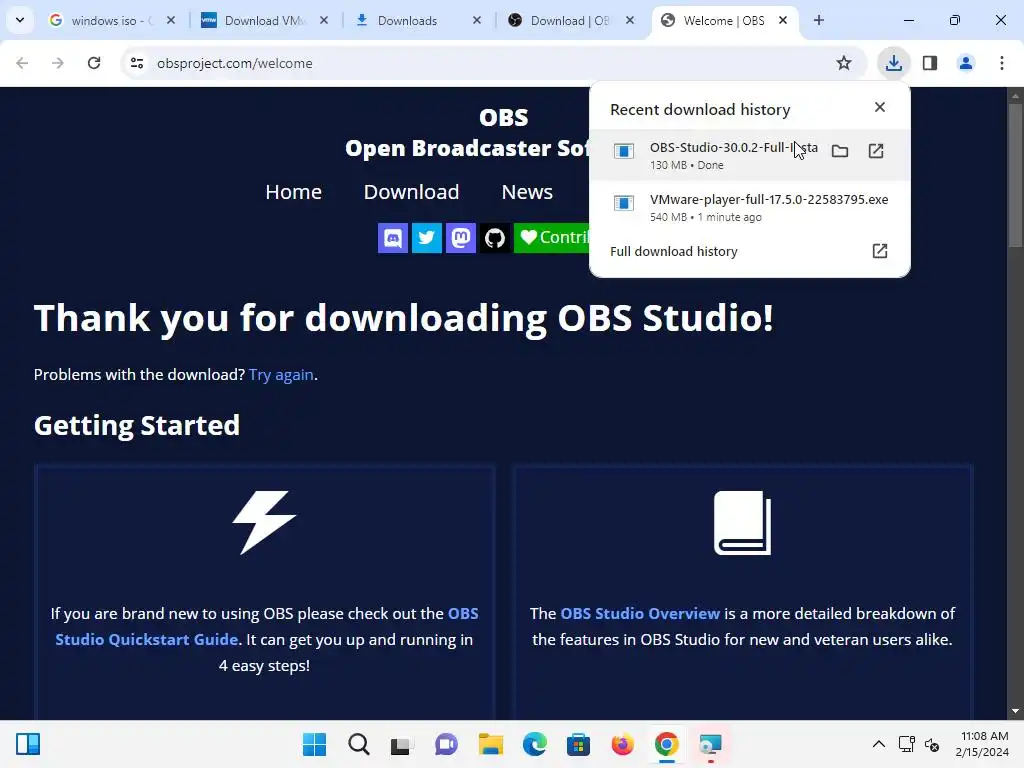Select the OBS-Studio-30.0.2 download file name
Viewport: 1024px width, 768px height.
pyautogui.click(x=733, y=148)
